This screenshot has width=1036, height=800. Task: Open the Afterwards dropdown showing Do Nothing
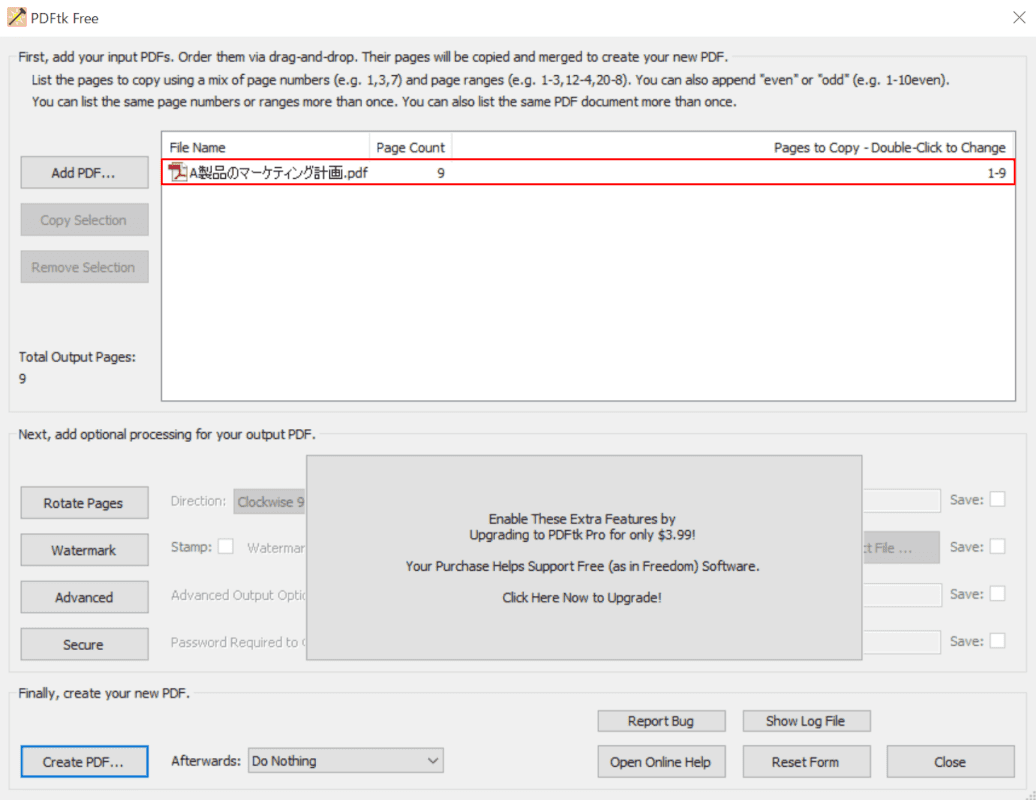pos(346,760)
